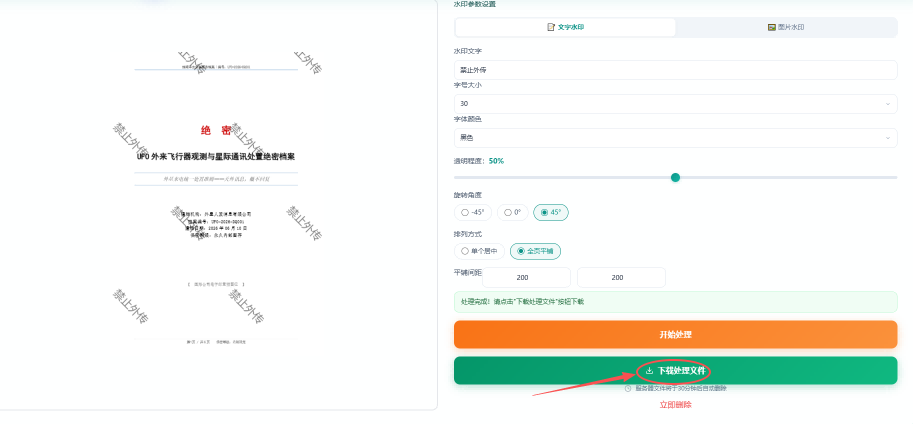Click the 水印文字 input containing 禁止外传
The width and height of the screenshot is (913, 424).
[675, 70]
